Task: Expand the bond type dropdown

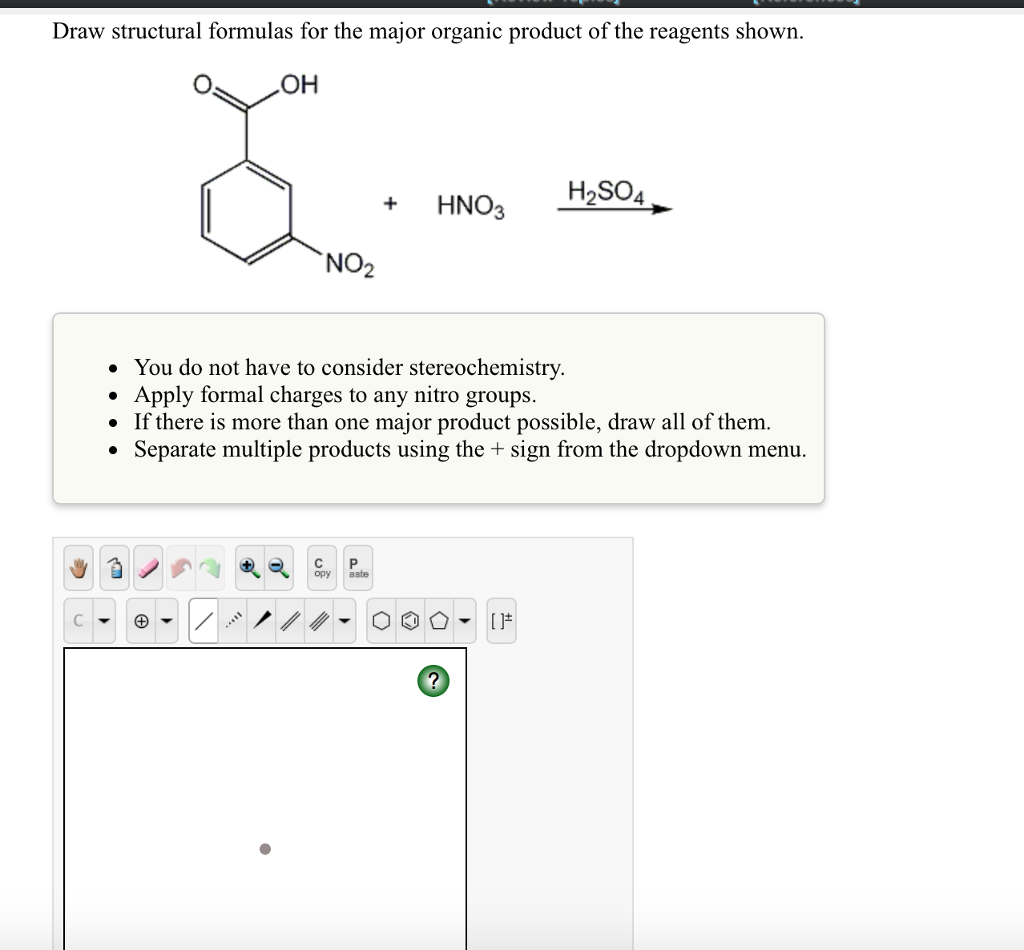Action: pos(344,618)
